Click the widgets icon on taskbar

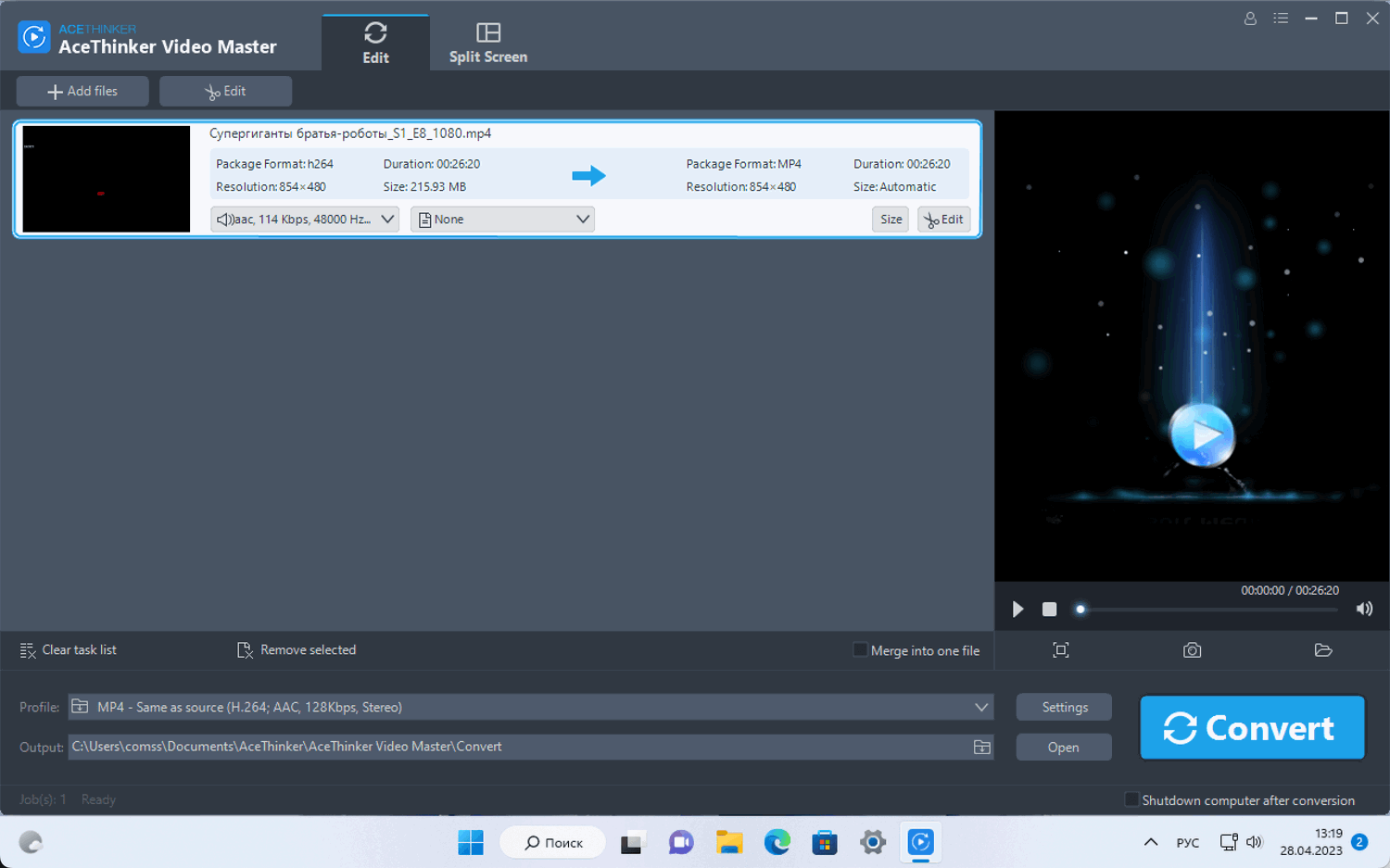(x=32, y=842)
